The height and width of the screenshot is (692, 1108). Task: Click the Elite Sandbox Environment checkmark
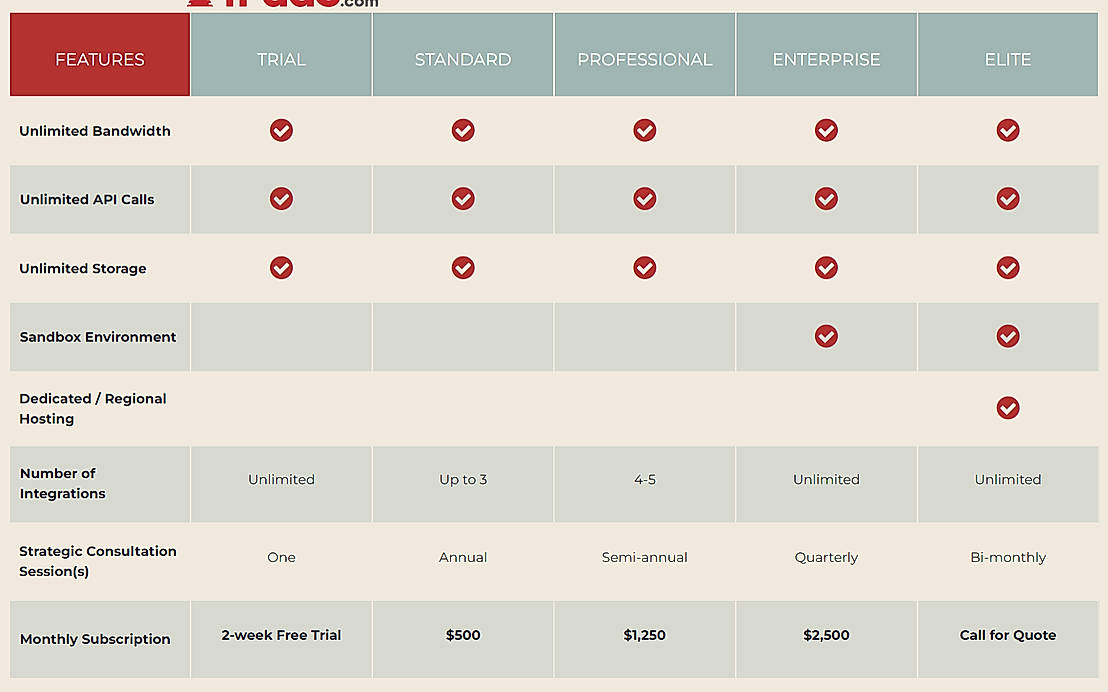[1008, 337]
